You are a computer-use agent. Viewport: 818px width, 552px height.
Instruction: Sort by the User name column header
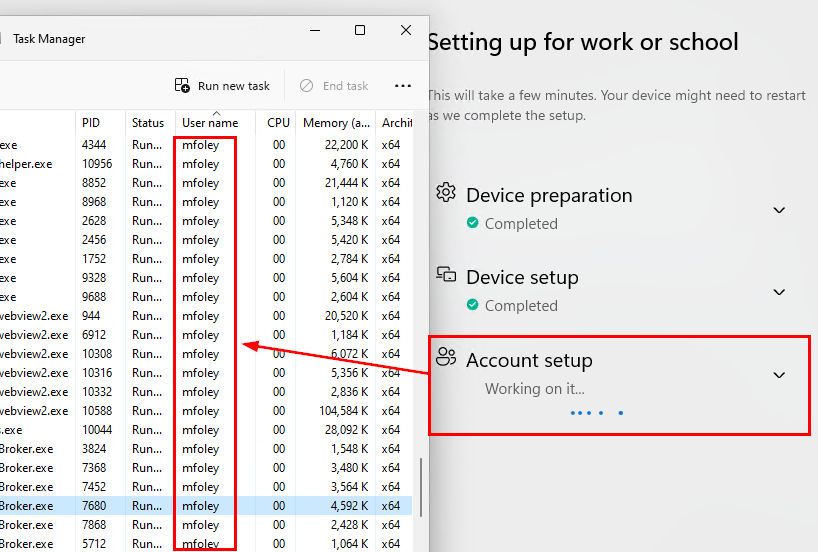[x=210, y=123]
